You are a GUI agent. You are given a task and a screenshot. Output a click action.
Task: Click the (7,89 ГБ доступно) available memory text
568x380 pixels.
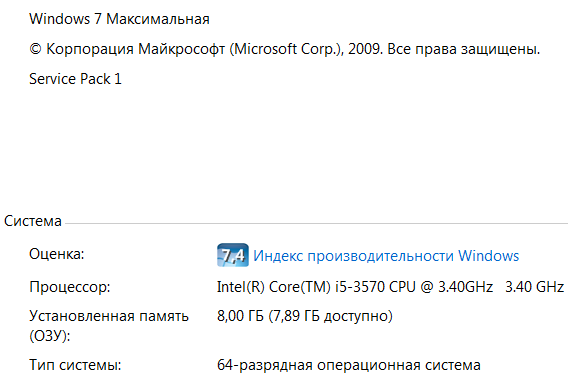(x=330, y=316)
